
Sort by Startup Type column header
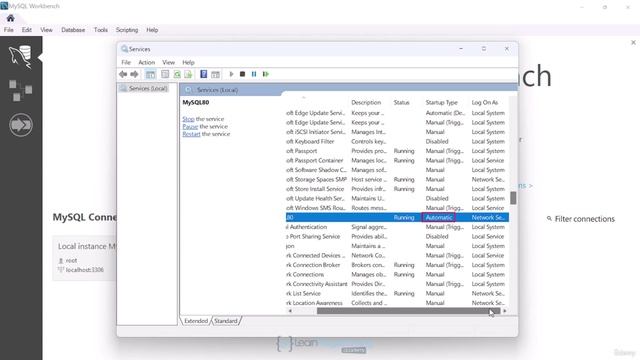pos(442,102)
